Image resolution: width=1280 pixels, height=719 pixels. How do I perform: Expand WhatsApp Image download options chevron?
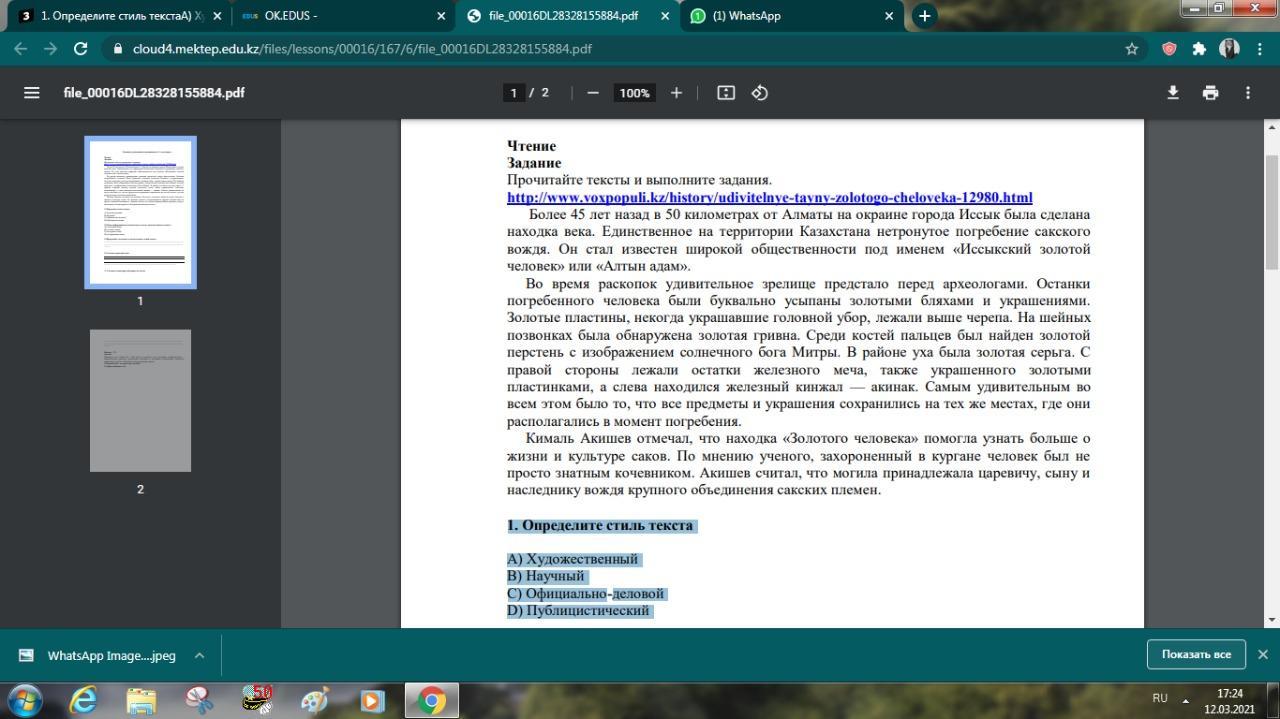click(199, 656)
